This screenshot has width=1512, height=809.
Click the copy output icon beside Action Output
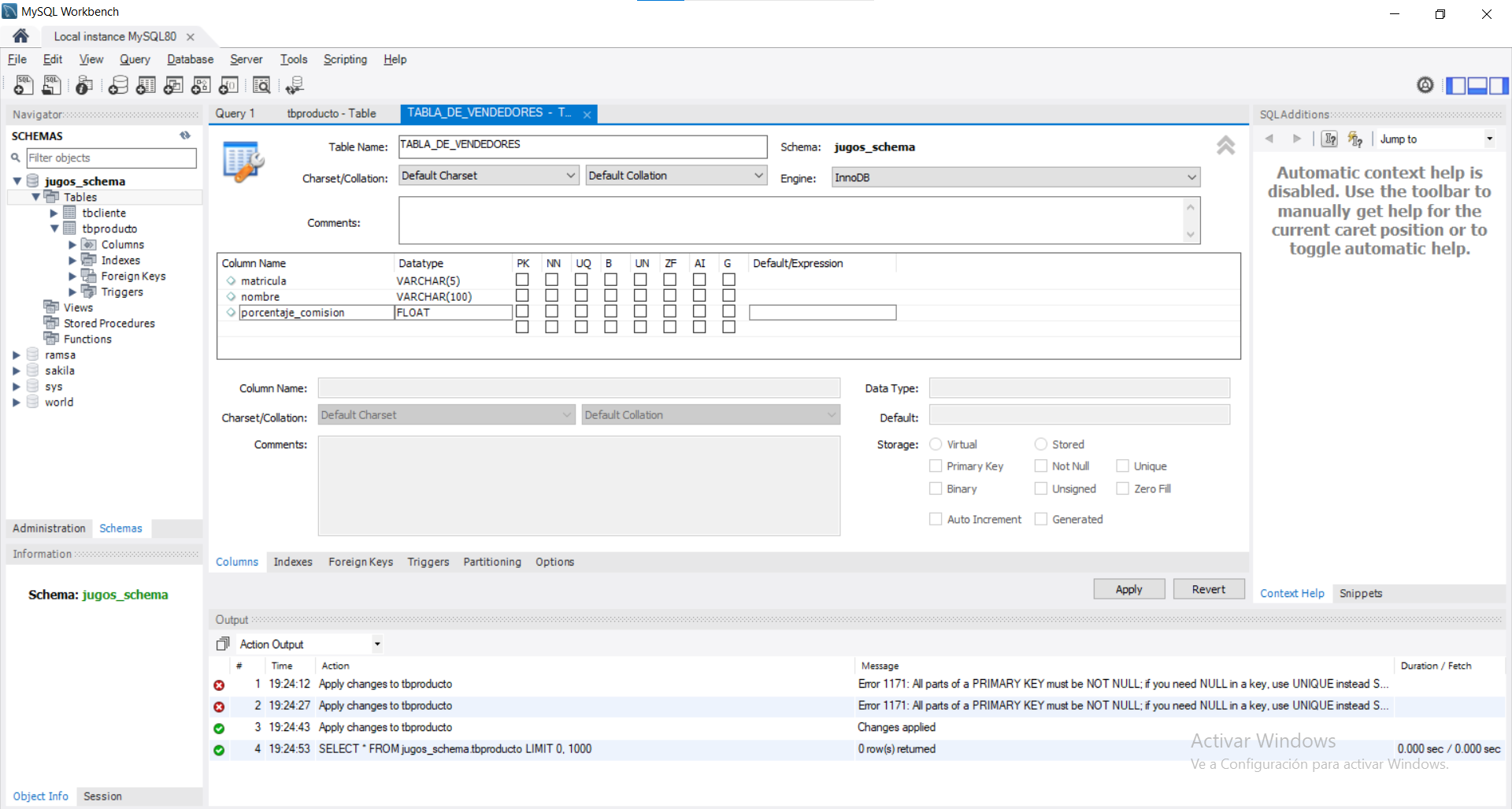click(x=223, y=644)
